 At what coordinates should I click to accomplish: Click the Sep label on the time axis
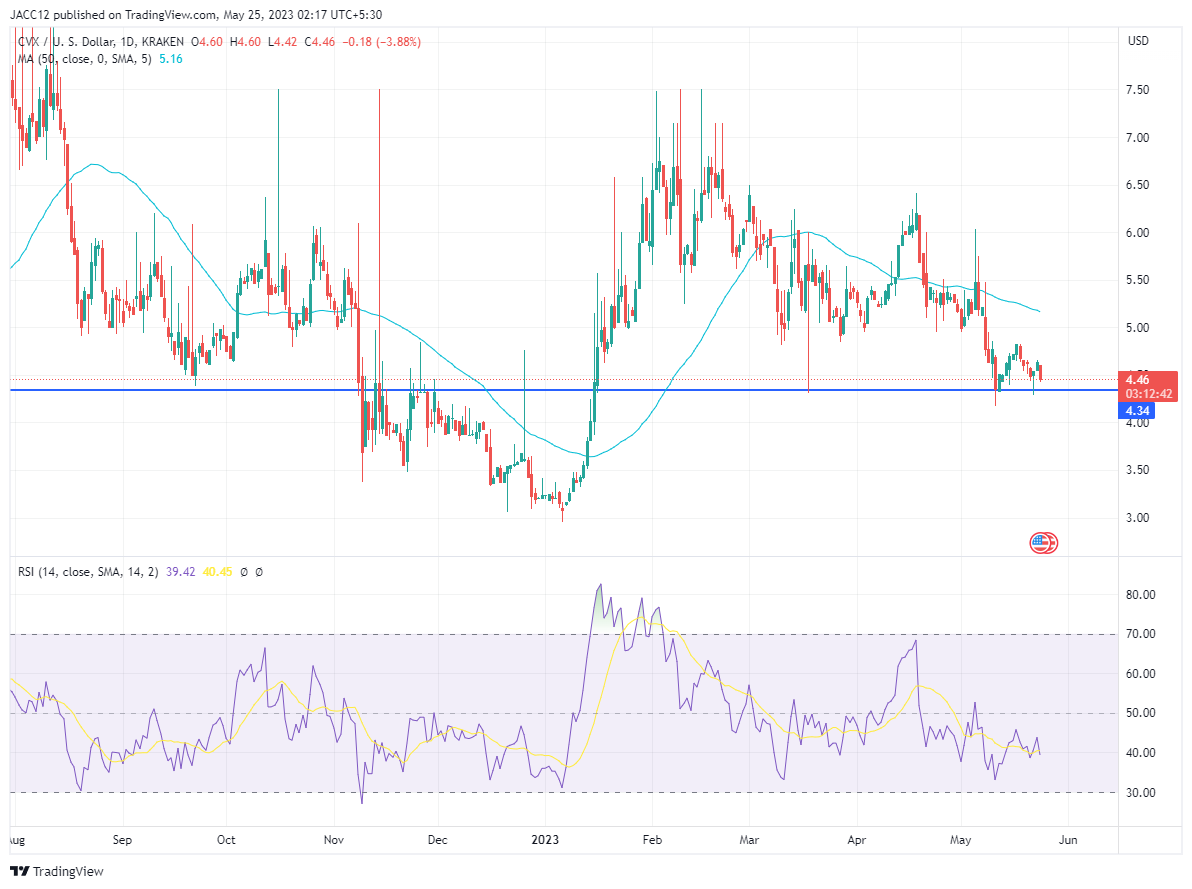122,840
